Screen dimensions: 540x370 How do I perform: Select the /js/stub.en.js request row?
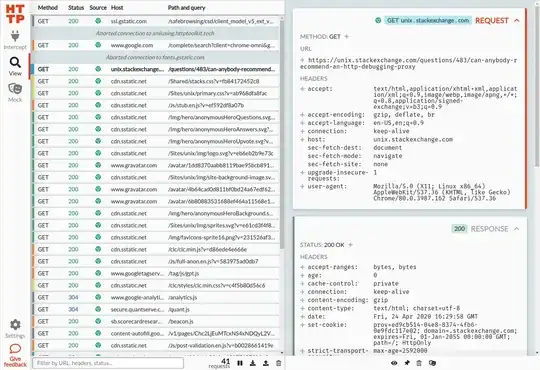[156, 105]
